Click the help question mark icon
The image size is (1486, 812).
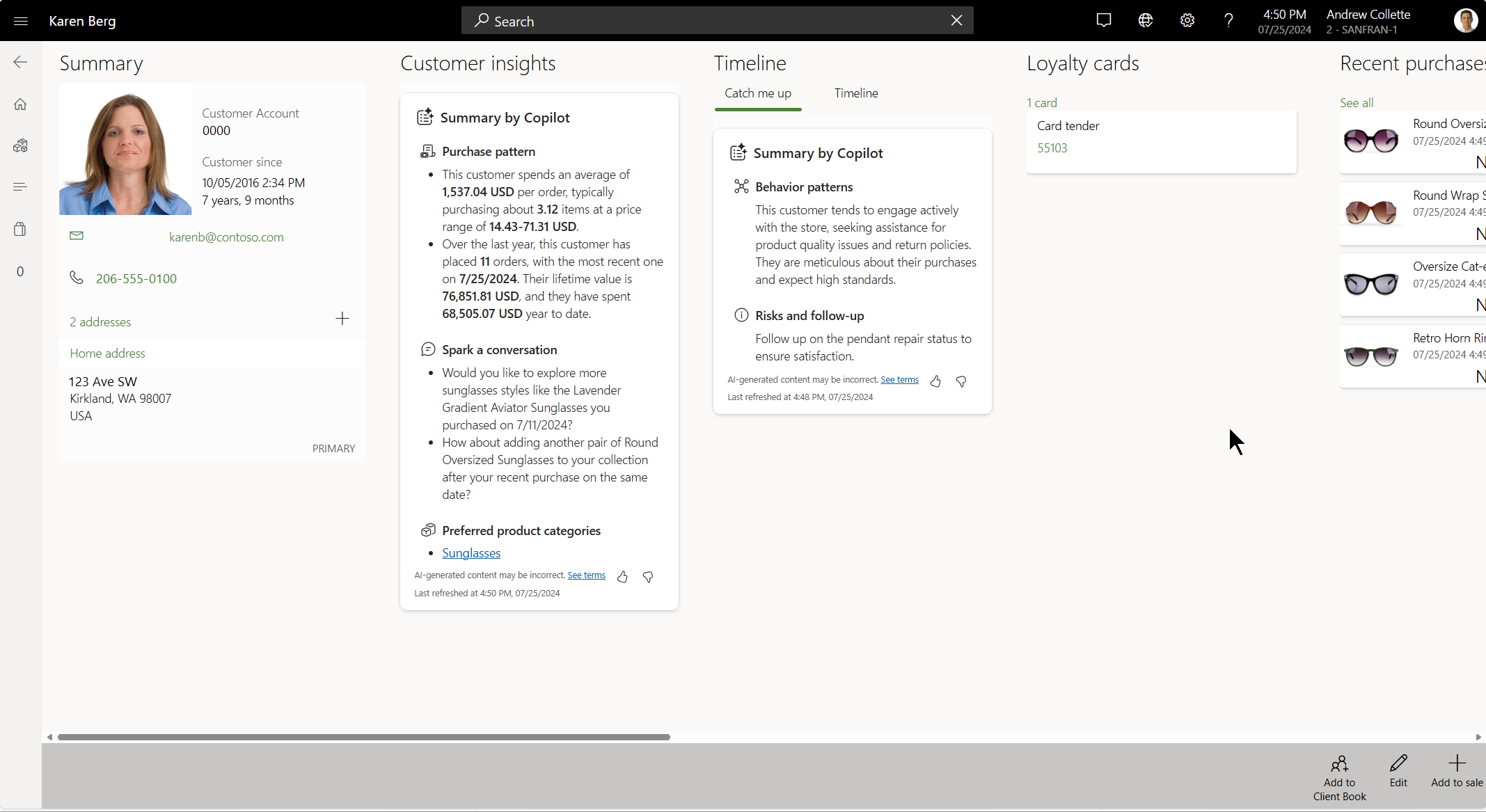click(x=1228, y=21)
